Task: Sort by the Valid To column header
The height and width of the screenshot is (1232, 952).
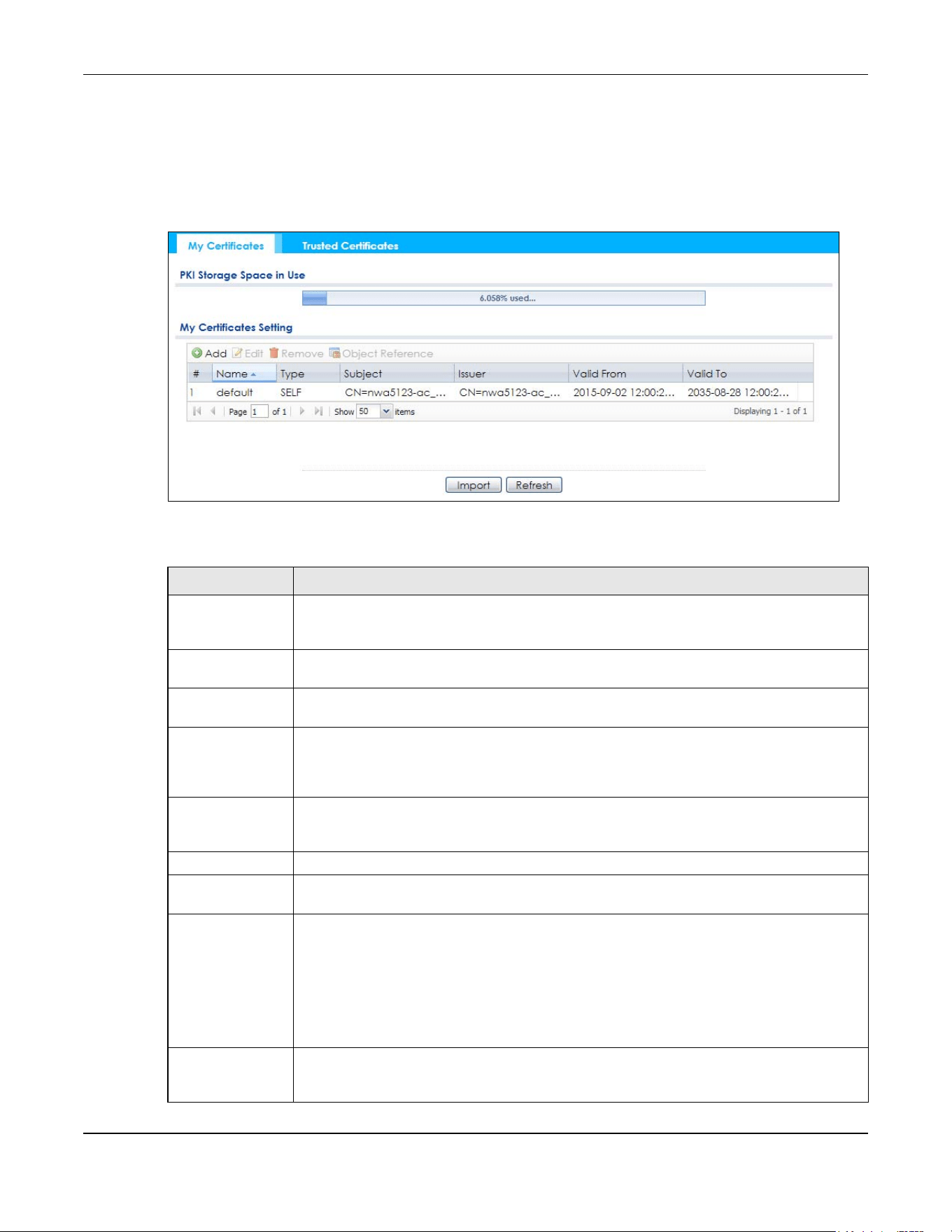Action: (748, 374)
